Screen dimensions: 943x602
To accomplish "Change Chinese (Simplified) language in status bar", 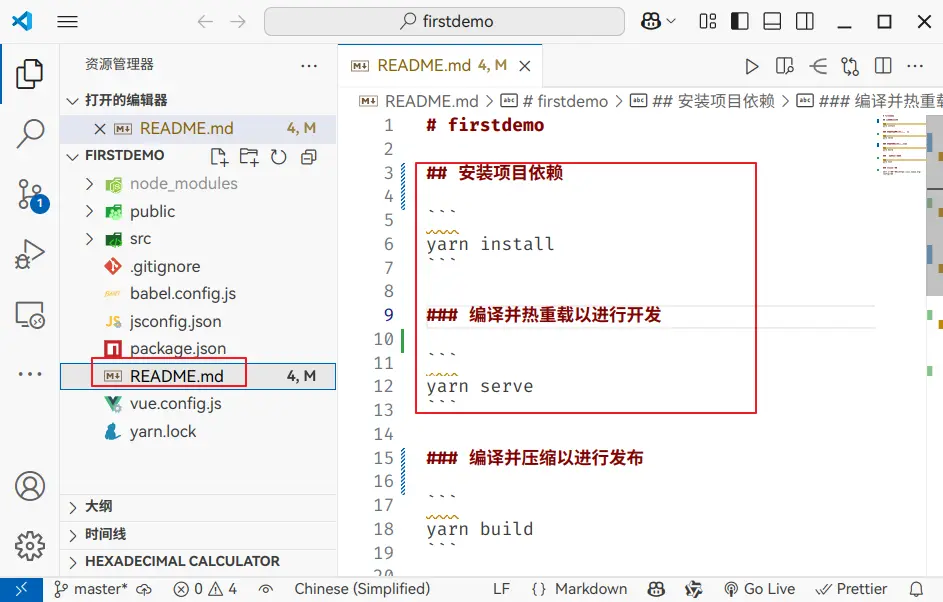I will tap(362, 589).
